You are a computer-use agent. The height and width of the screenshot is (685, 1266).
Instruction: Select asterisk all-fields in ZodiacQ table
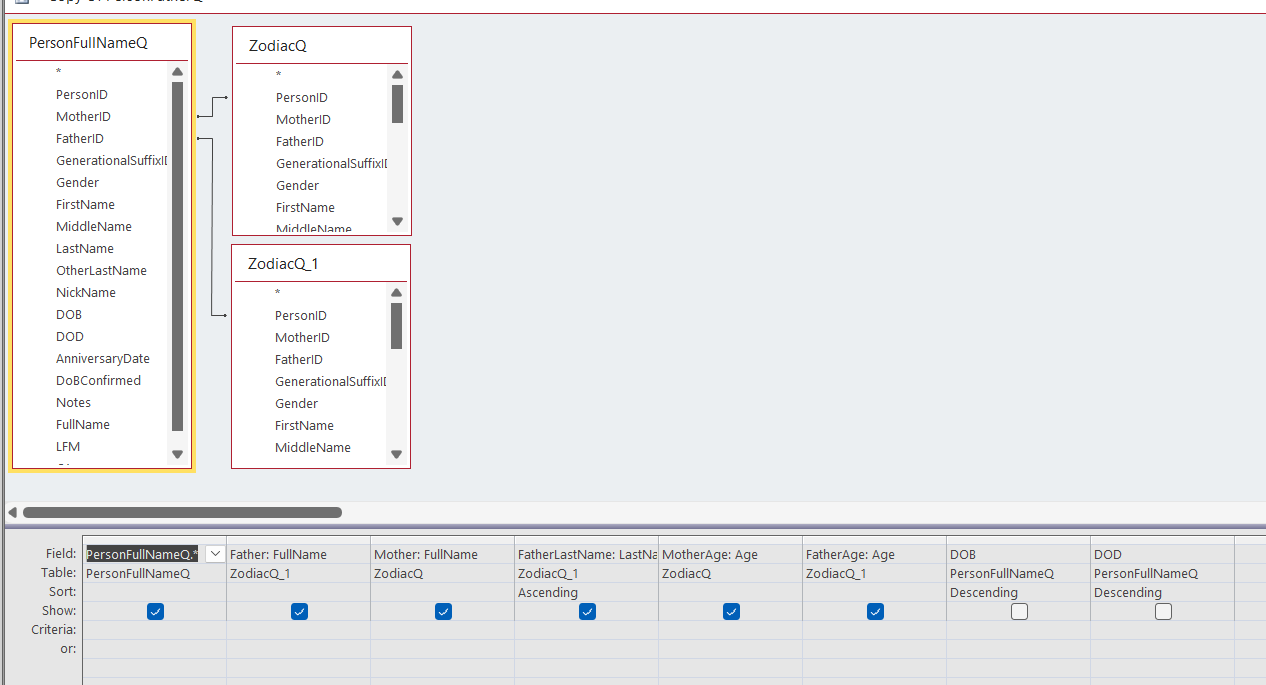pyautogui.click(x=278, y=75)
